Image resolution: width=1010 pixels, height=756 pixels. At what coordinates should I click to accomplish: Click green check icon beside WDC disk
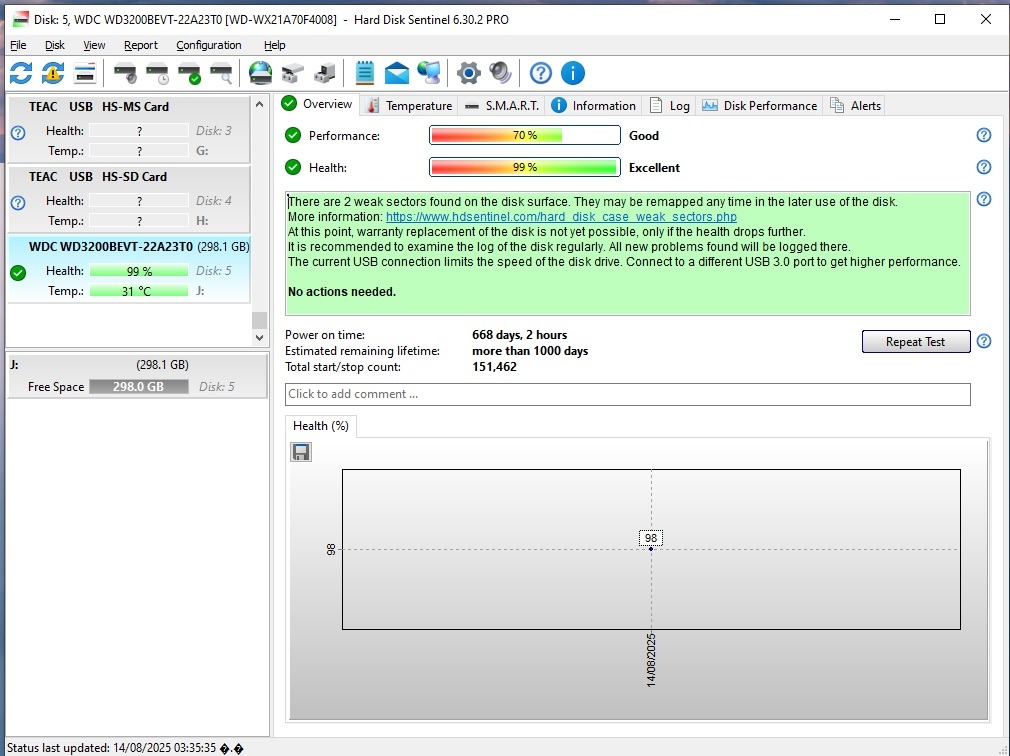[18, 273]
